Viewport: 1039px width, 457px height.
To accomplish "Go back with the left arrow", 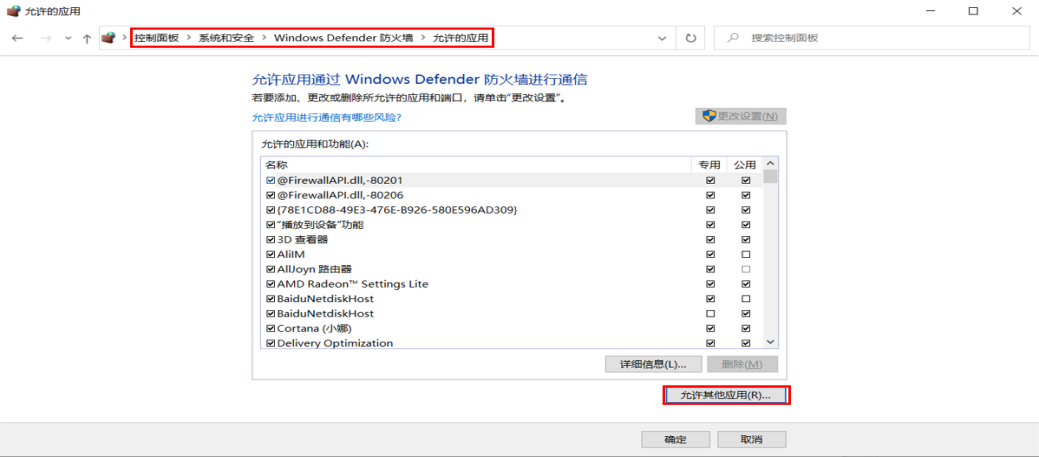I will (18, 38).
